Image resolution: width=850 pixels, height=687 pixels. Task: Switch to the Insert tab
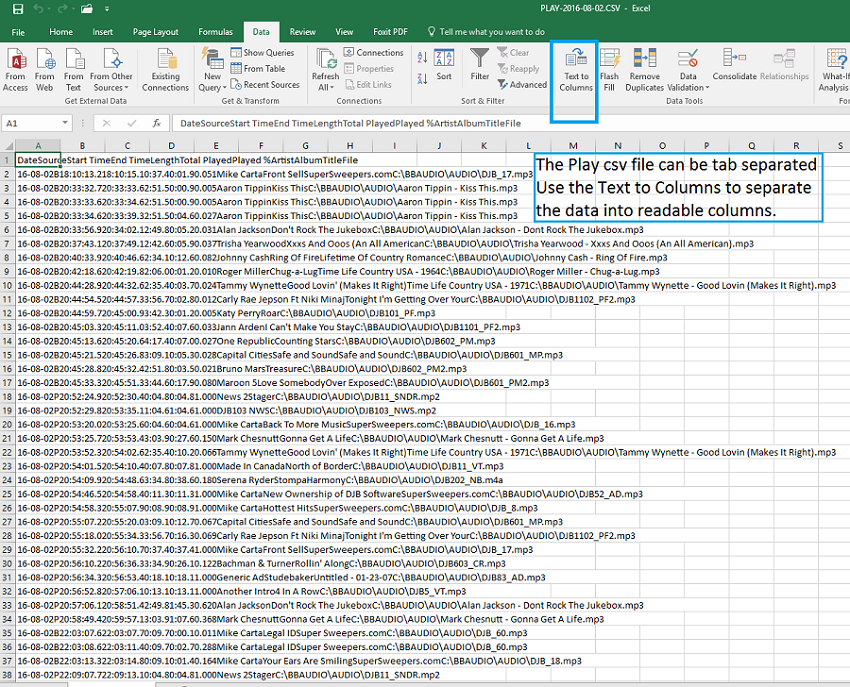[102, 32]
